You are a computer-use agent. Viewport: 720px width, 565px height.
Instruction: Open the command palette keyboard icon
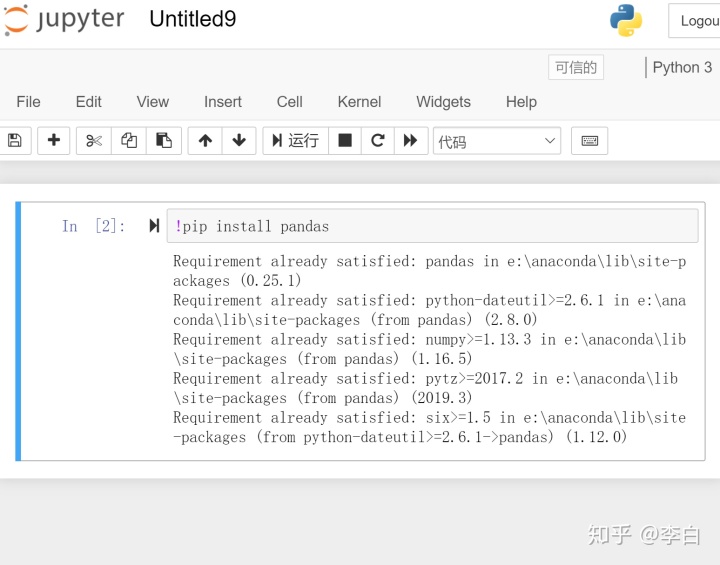pyautogui.click(x=590, y=141)
